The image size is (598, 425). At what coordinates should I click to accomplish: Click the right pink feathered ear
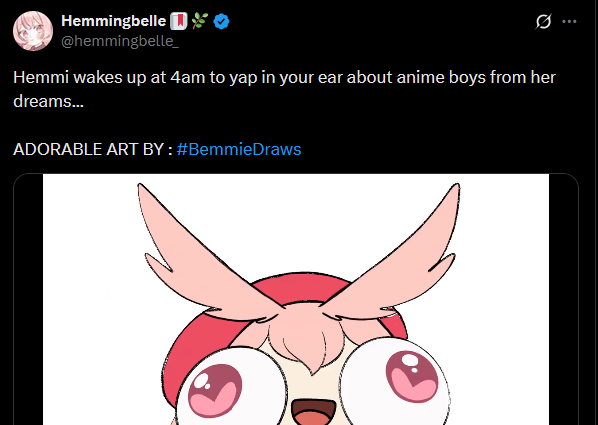click(x=389, y=254)
